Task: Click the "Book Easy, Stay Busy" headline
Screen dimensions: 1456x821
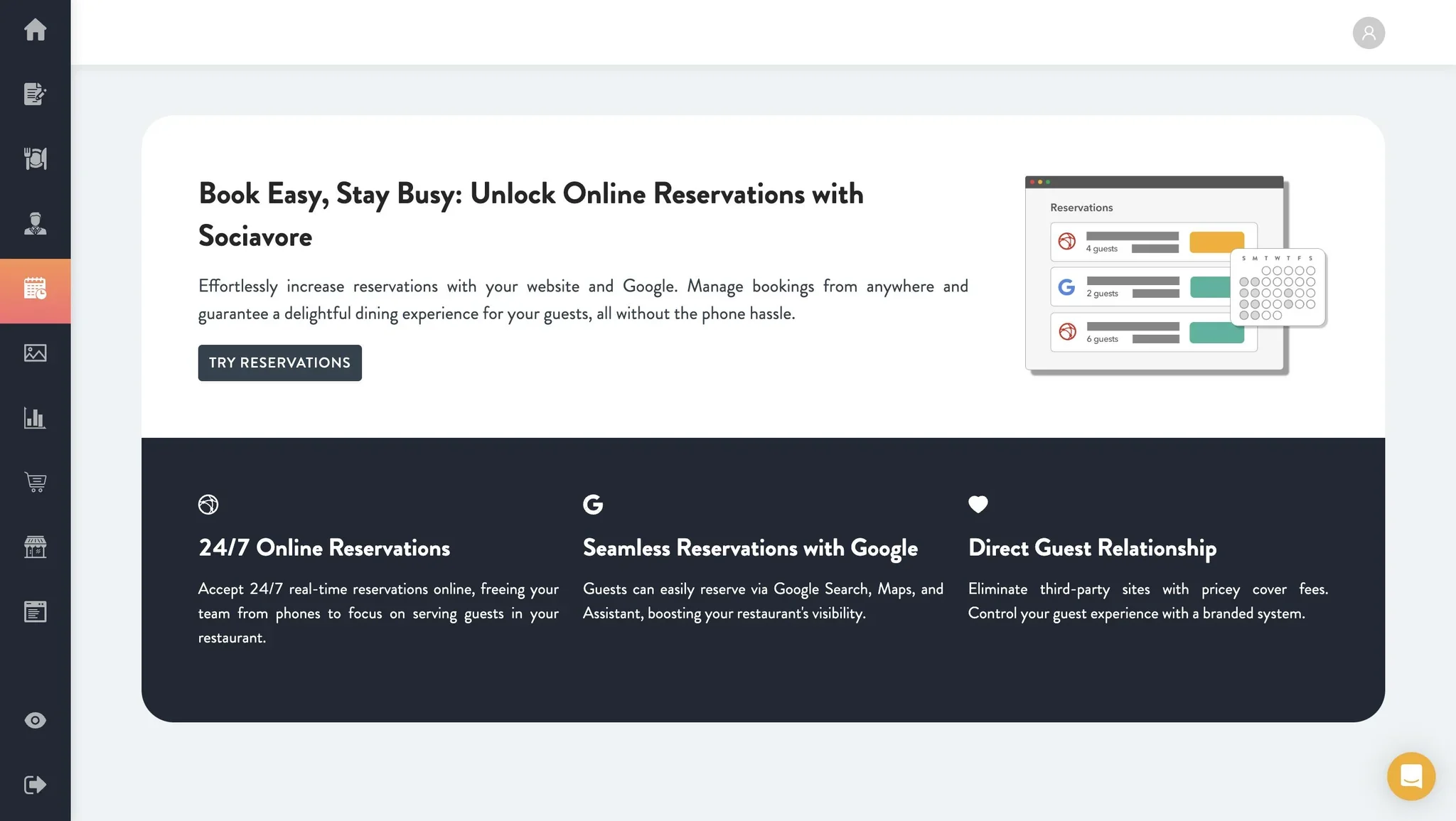Action: coord(531,215)
